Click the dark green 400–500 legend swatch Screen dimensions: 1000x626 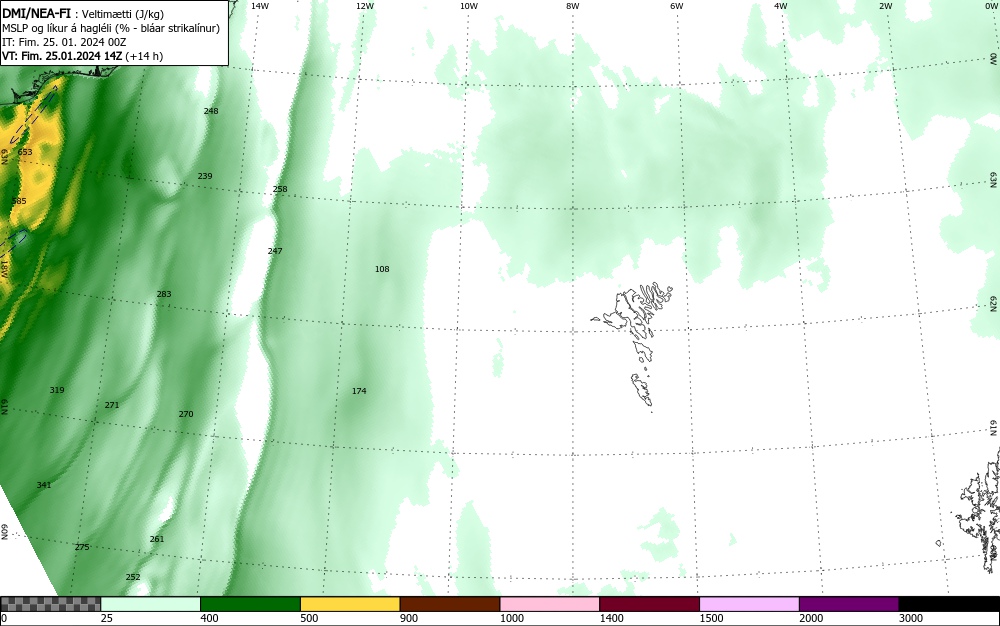tap(250, 604)
